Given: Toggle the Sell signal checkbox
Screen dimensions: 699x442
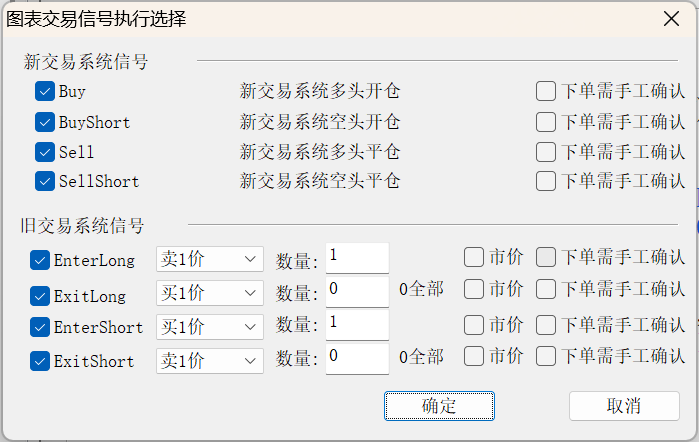Looking at the screenshot, I should pyautogui.click(x=45, y=152).
